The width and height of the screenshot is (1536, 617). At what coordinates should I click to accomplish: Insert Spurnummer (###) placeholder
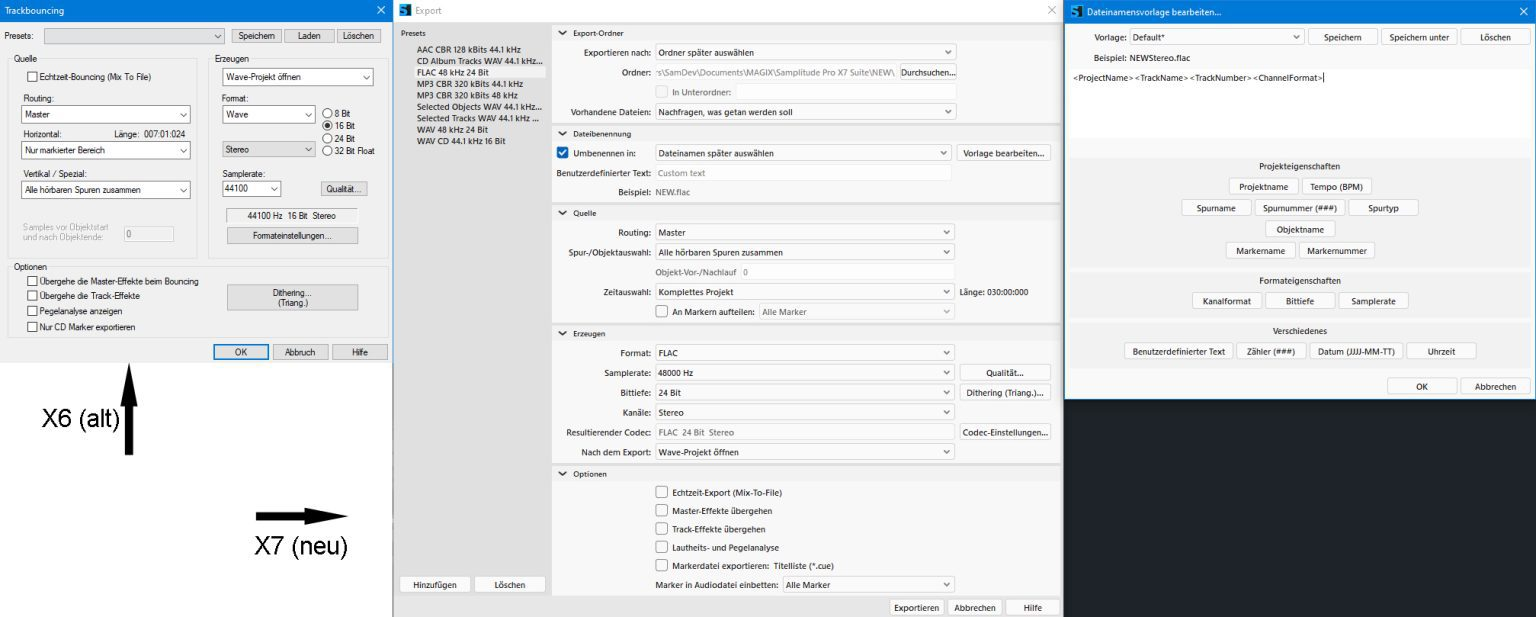pyautogui.click(x=1298, y=208)
